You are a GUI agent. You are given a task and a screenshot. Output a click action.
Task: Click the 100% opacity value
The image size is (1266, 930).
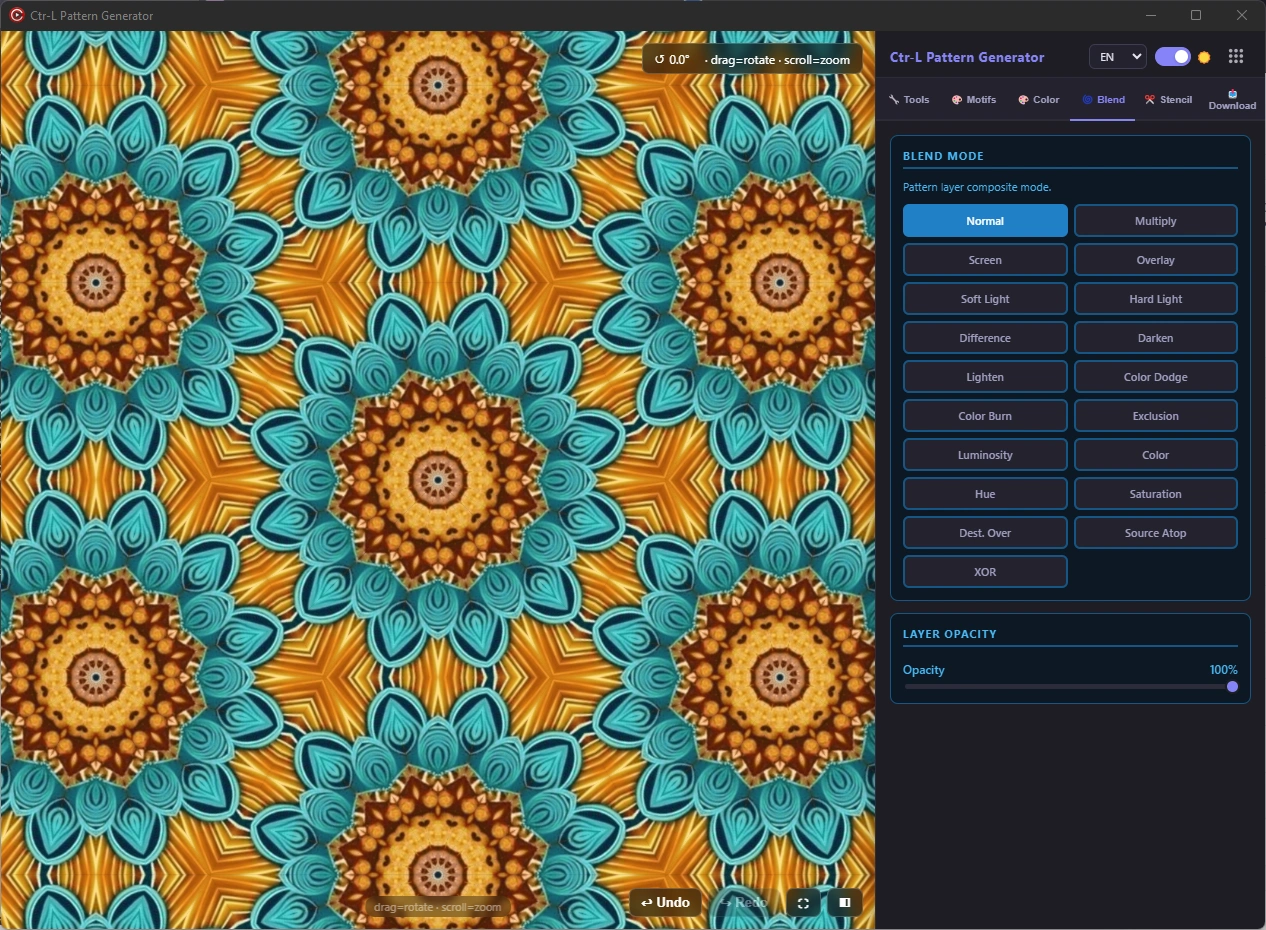click(1224, 670)
